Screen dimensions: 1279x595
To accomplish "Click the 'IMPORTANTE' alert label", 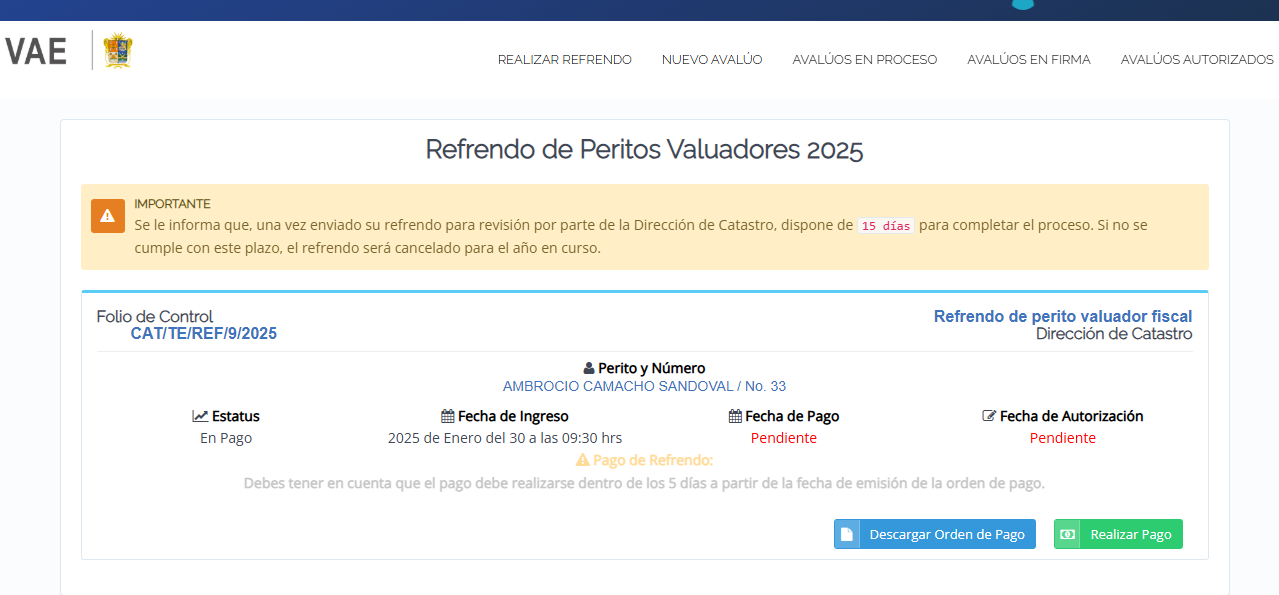I will (x=172, y=204).
